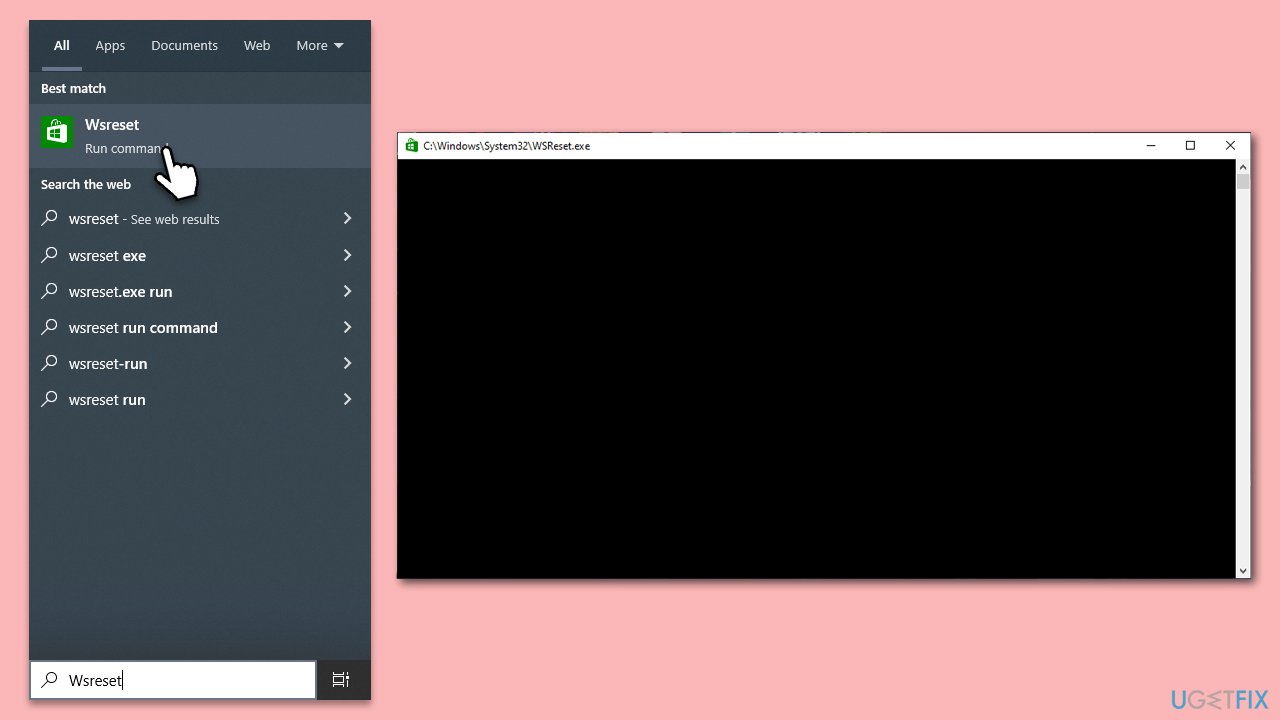
Task: Switch to the All search tab
Action: click(x=62, y=46)
